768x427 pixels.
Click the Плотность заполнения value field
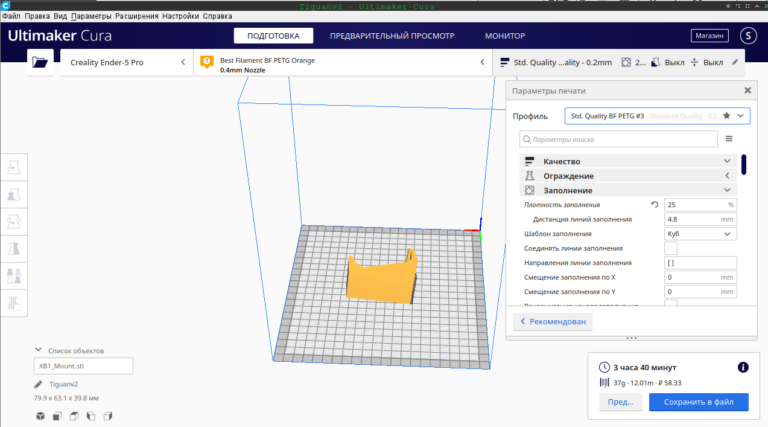click(700, 205)
